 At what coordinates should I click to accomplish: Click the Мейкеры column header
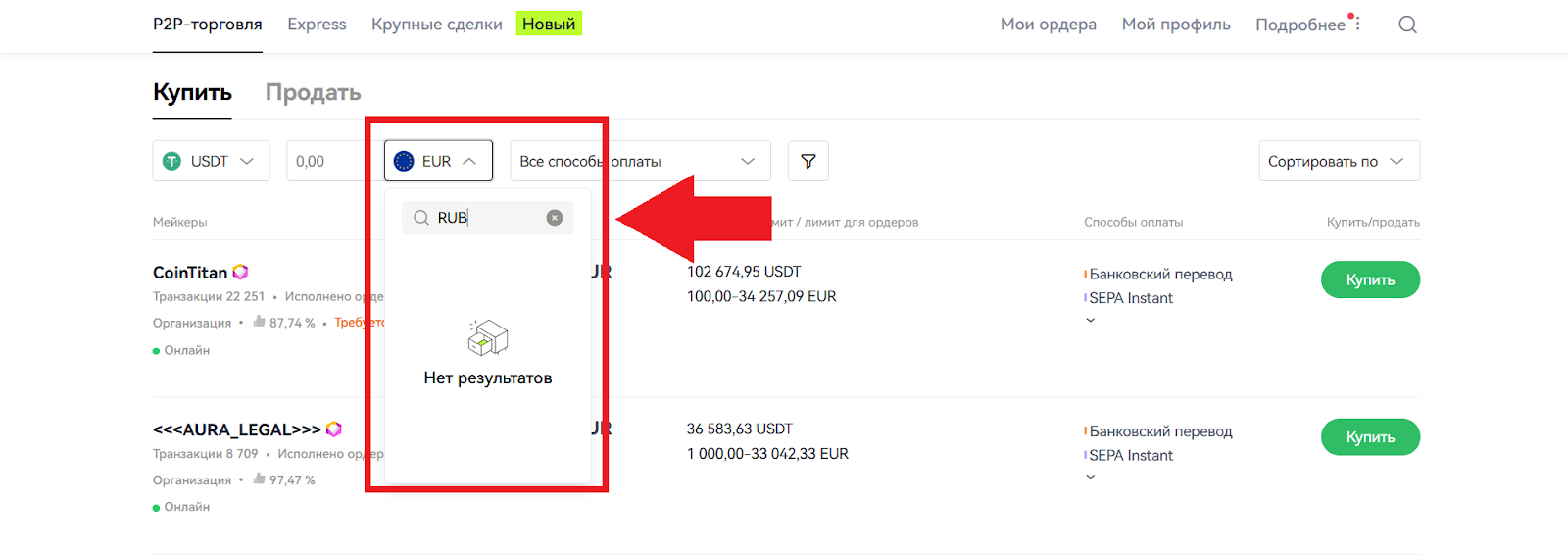tap(180, 222)
